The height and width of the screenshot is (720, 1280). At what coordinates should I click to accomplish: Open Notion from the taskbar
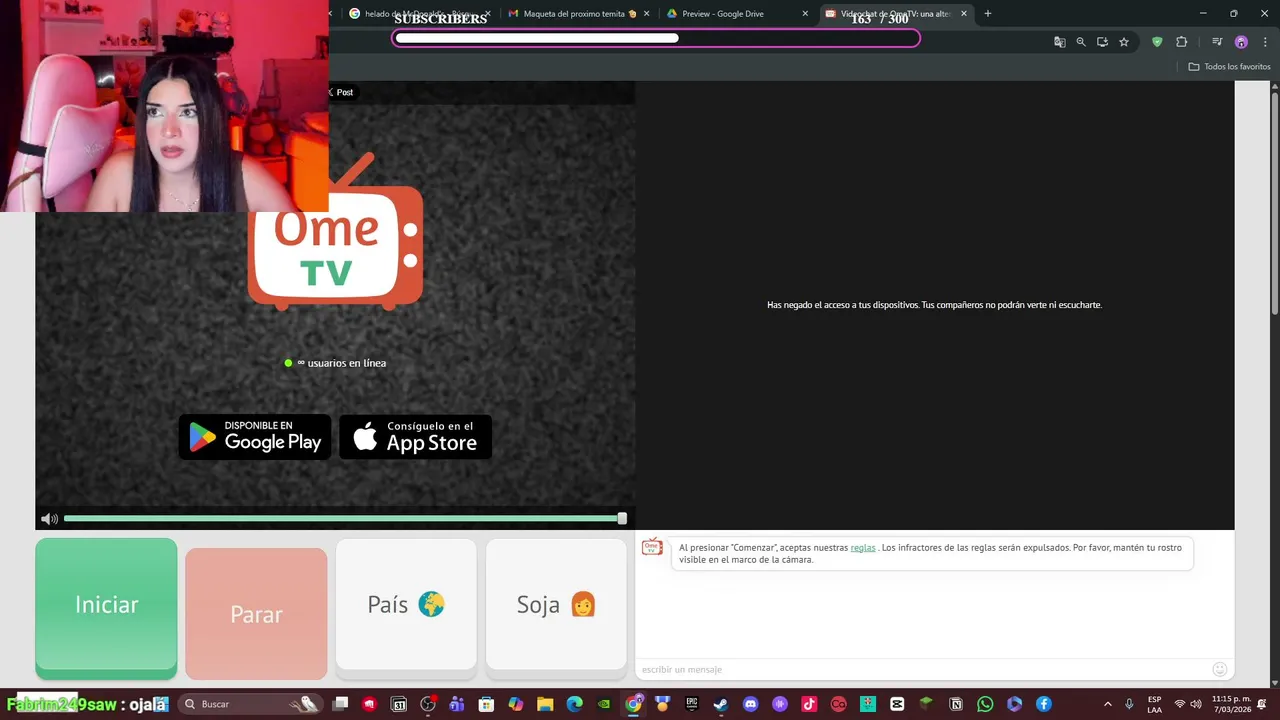(x=956, y=704)
